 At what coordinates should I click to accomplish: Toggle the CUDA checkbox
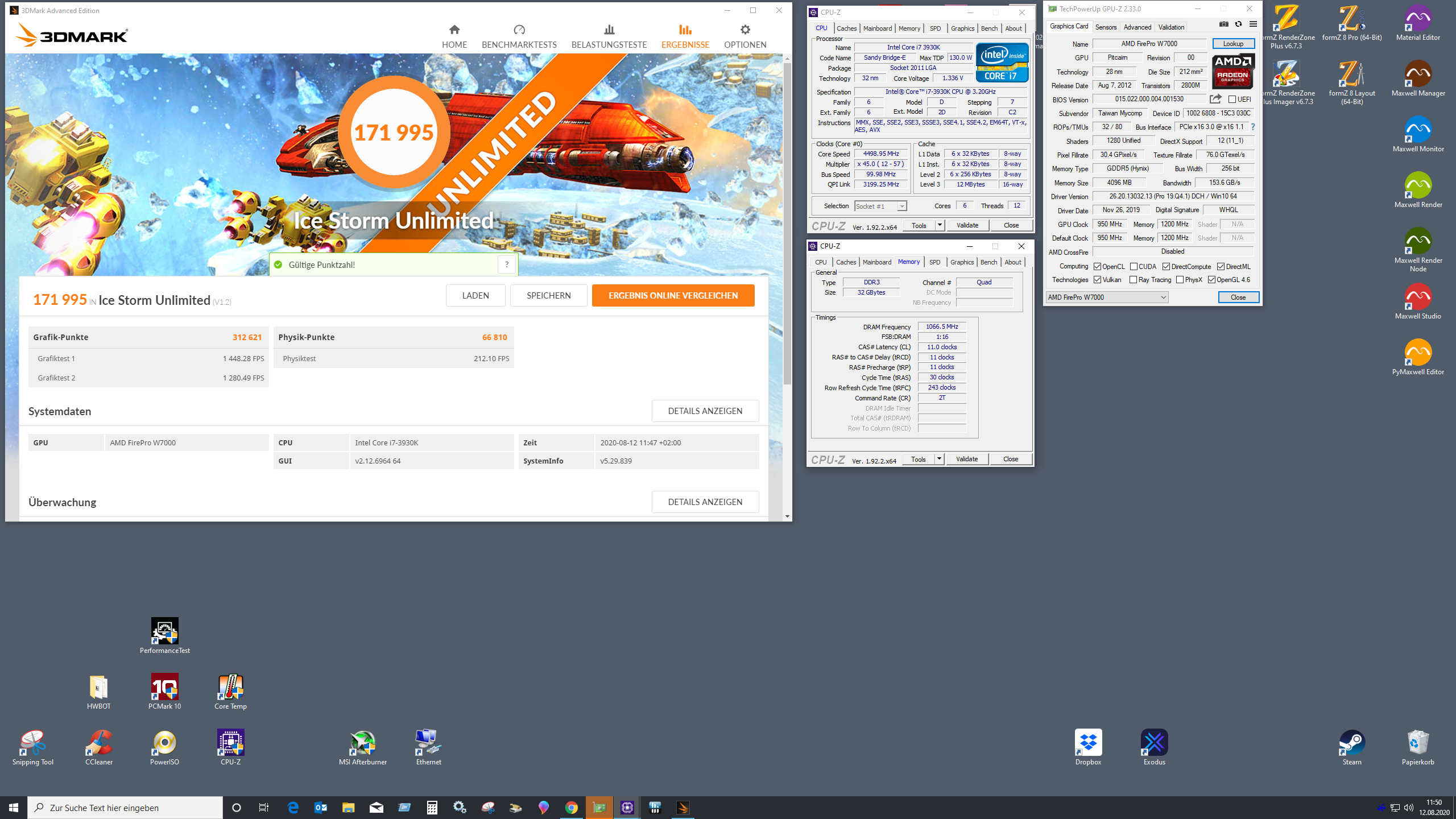pos(1134,267)
